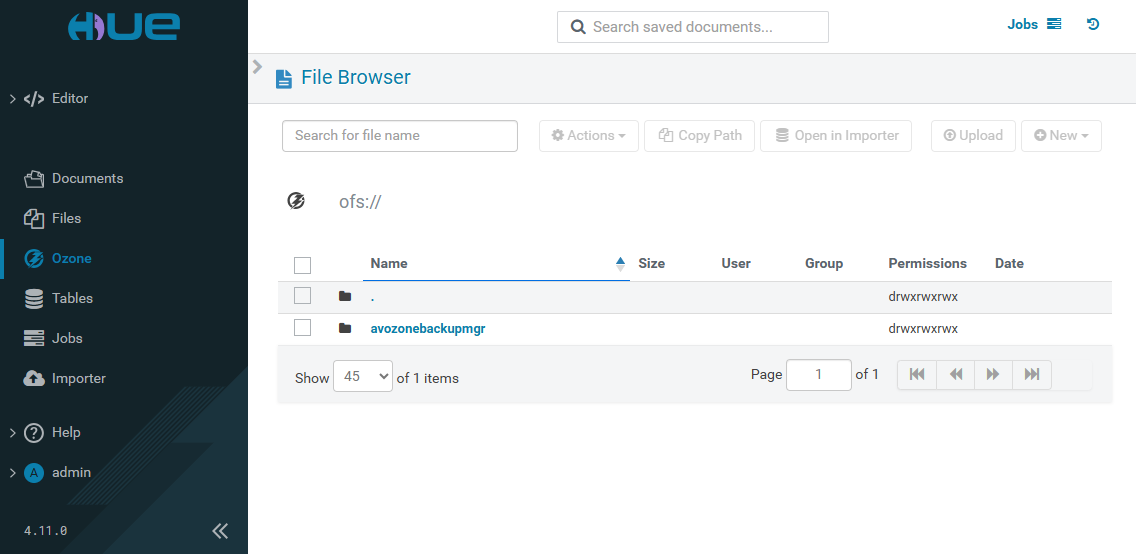
Task: Collapse the left sidebar with double-chevron icon
Action: [220, 530]
